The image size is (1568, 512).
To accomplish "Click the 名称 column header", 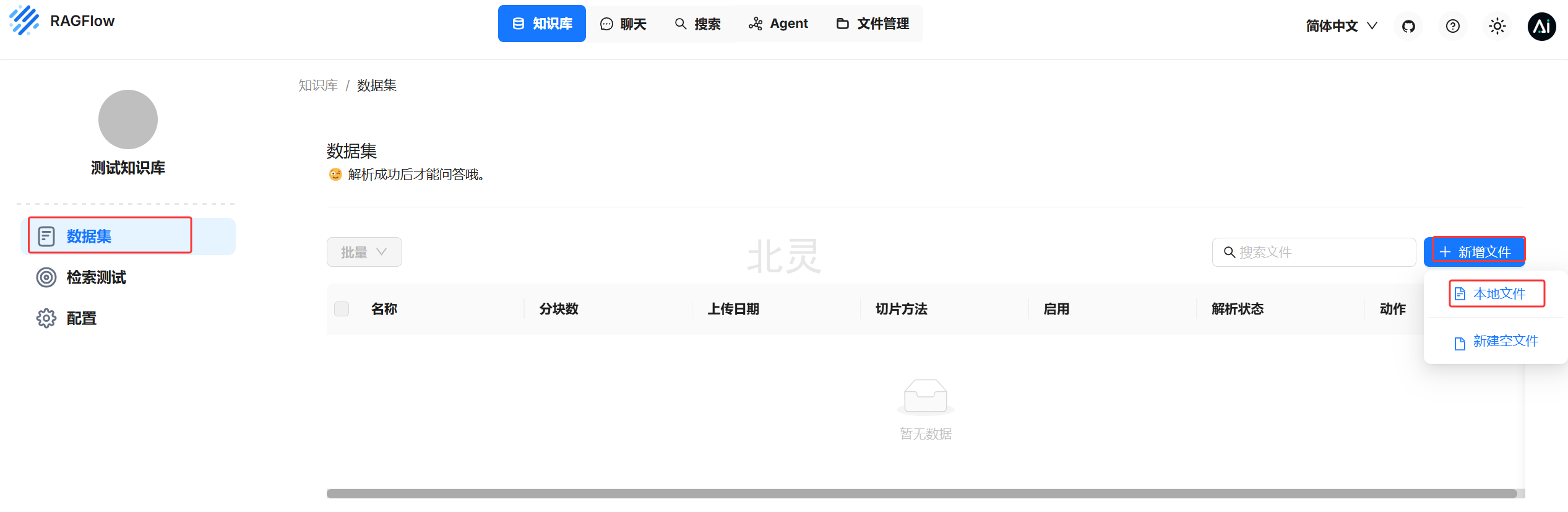I will [x=384, y=309].
